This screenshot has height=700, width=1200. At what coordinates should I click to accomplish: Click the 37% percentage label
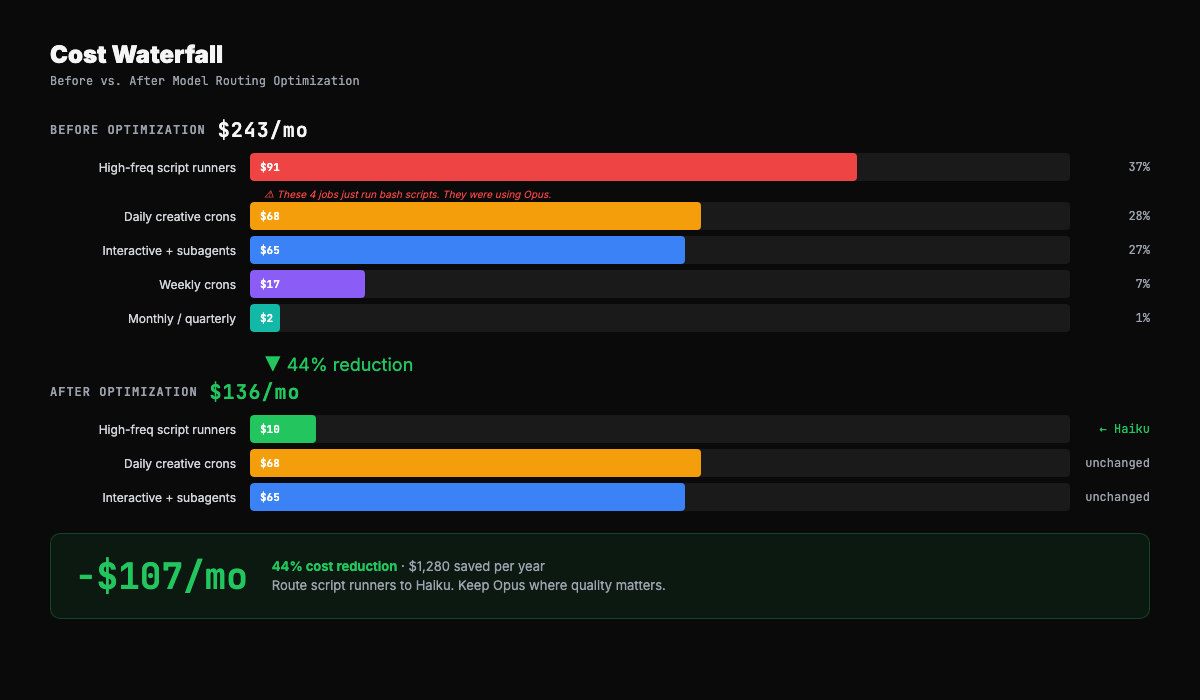(1139, 167)
